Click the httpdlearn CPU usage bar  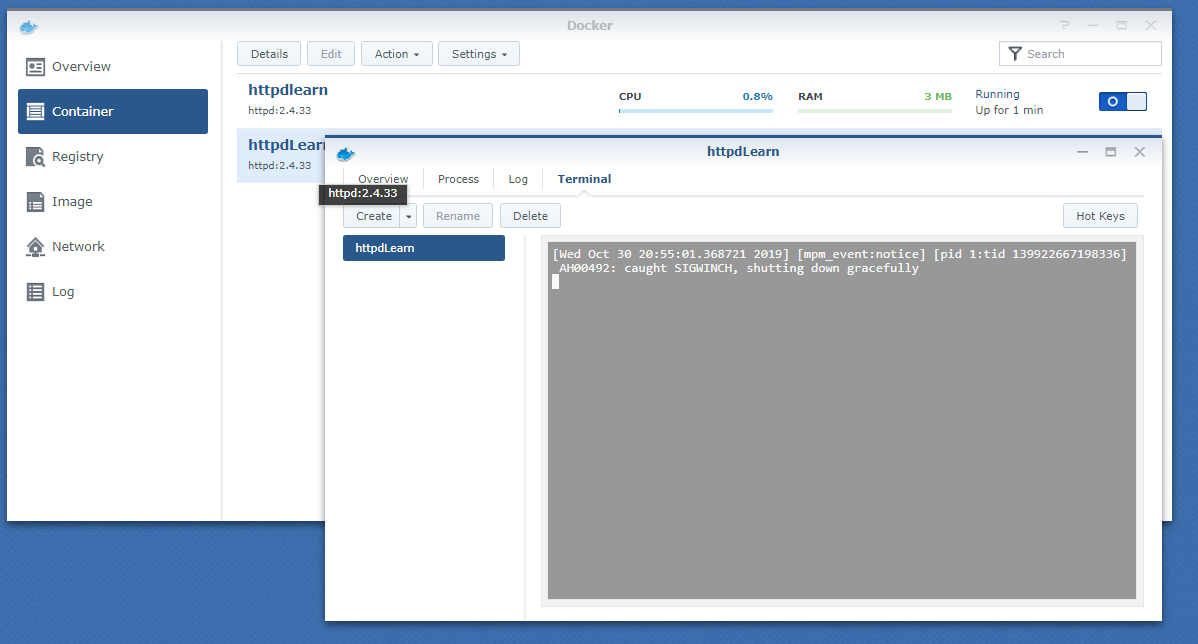point(695,109)
